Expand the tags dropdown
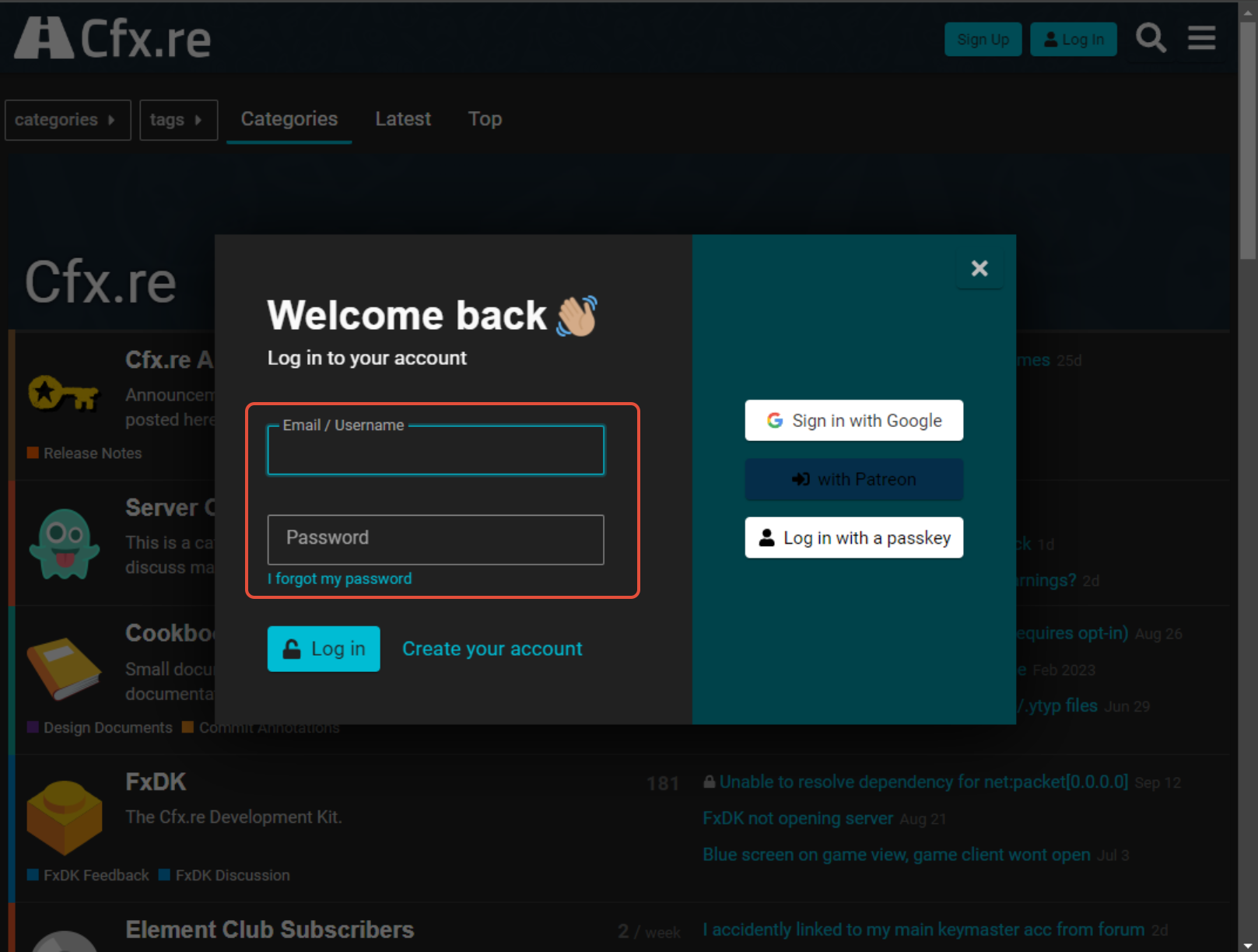Screen dimensions: 1258x952 pyautogui.click(x=178, y=120)
